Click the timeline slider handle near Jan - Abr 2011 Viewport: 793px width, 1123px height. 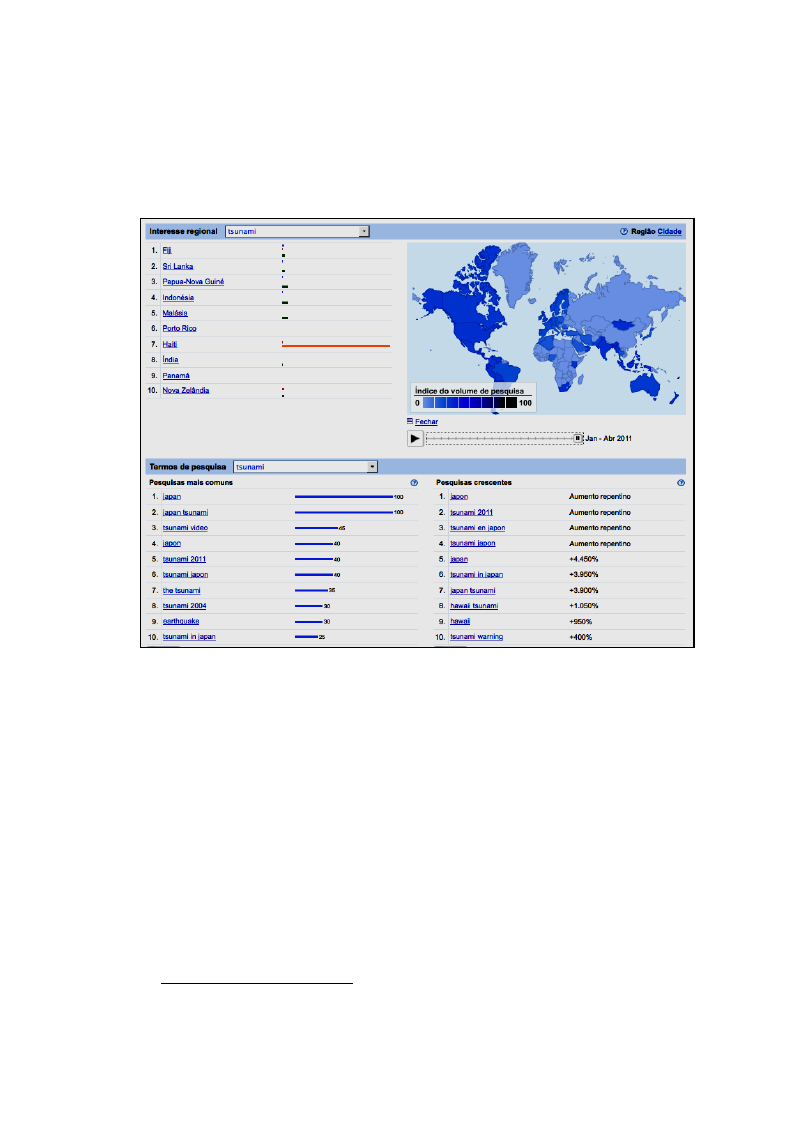click(578, 438)
